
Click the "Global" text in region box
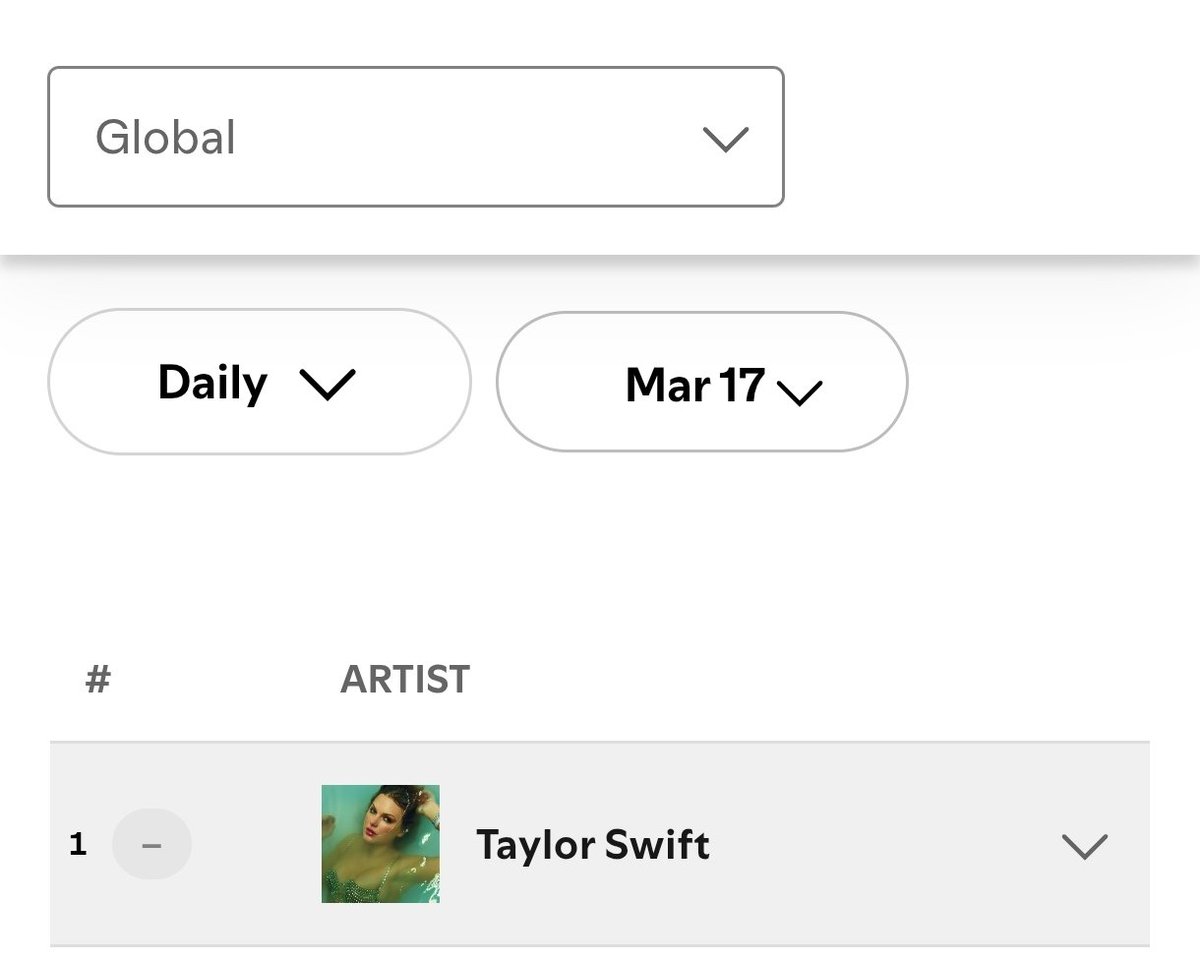click(166, 138)
